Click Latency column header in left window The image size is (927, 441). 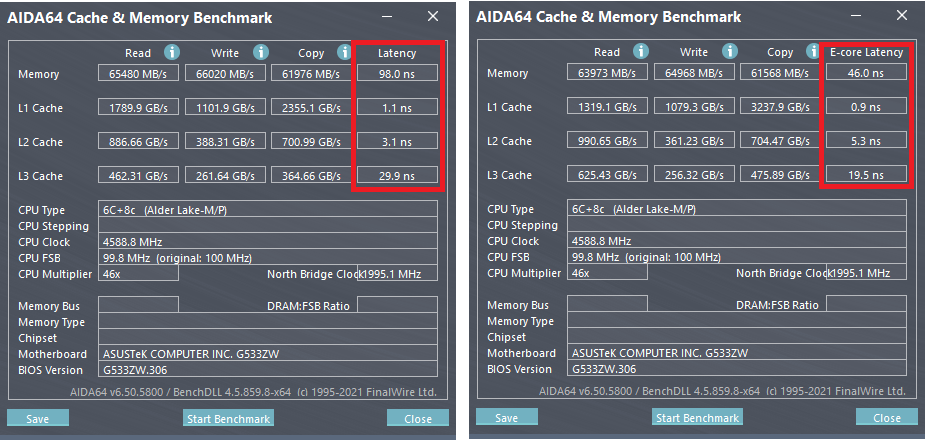click(x=397, y=53)
